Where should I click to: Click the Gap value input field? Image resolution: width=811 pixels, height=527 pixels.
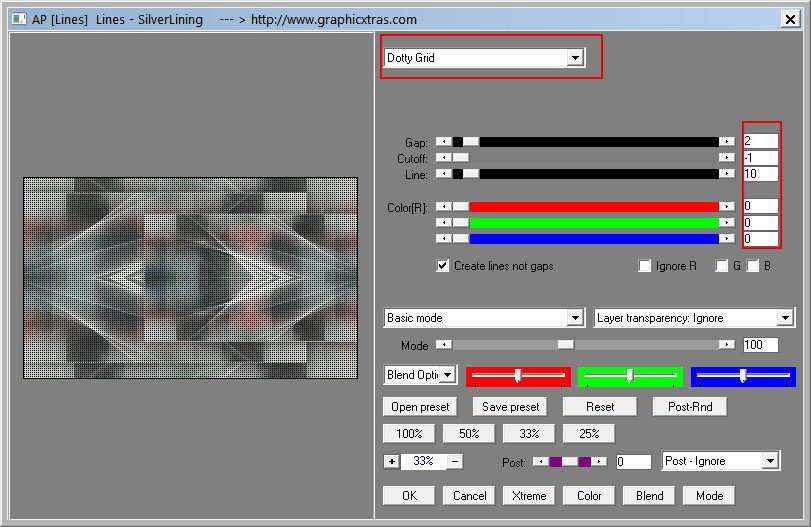pyautogui.click(x=760, y=142)
